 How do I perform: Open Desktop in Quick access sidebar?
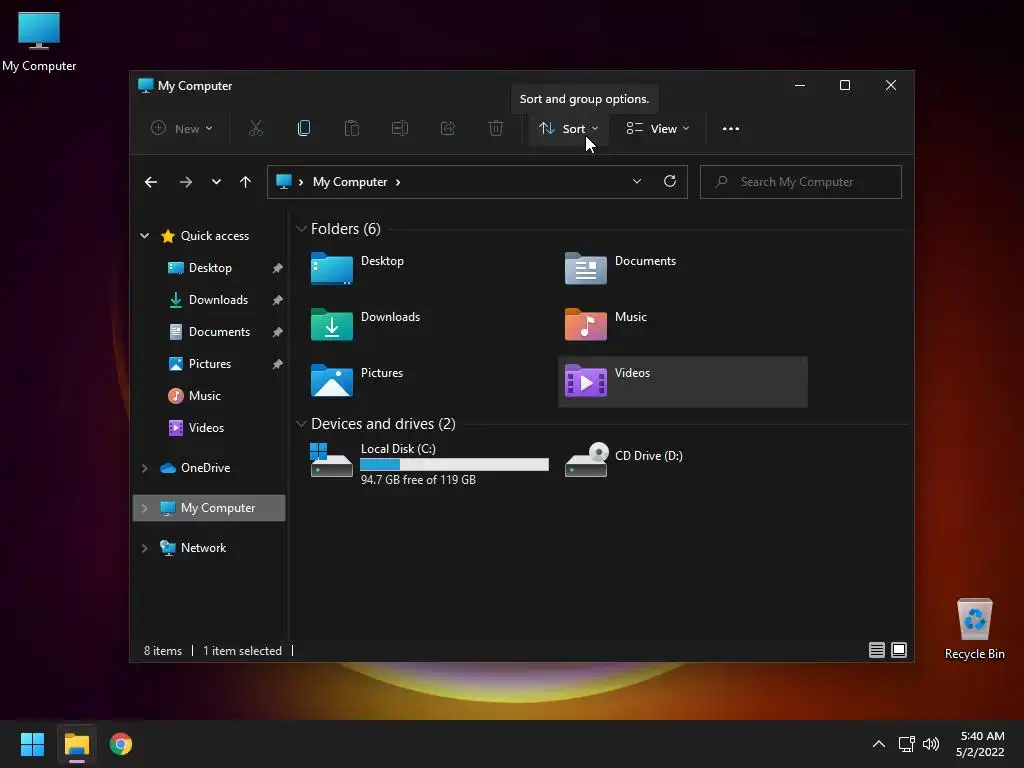[x=210, y=268]
